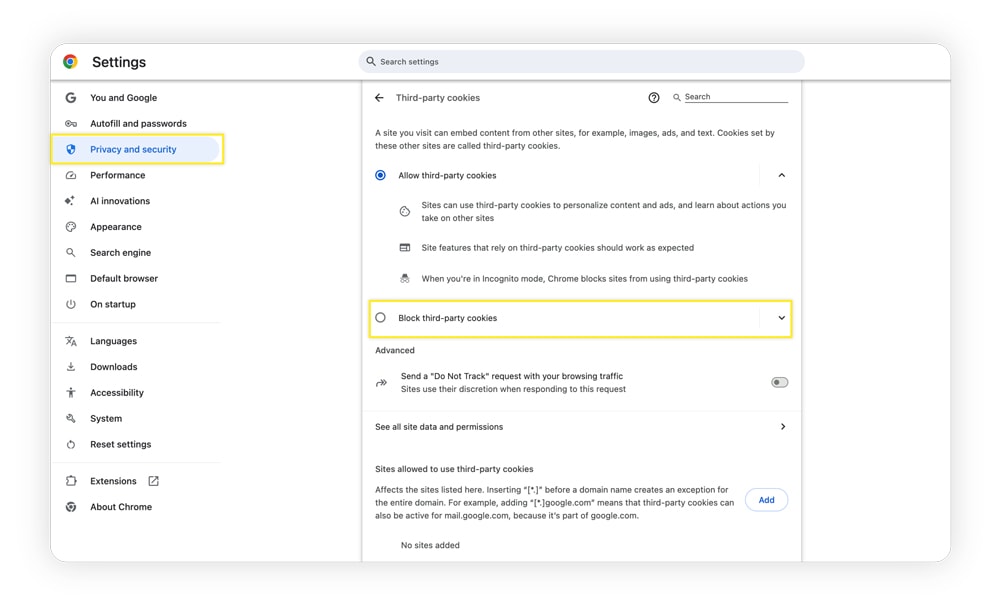Viewport: 1000px width, 604px height.
Task: Click the Search settings field
Action: click(580, 61)
